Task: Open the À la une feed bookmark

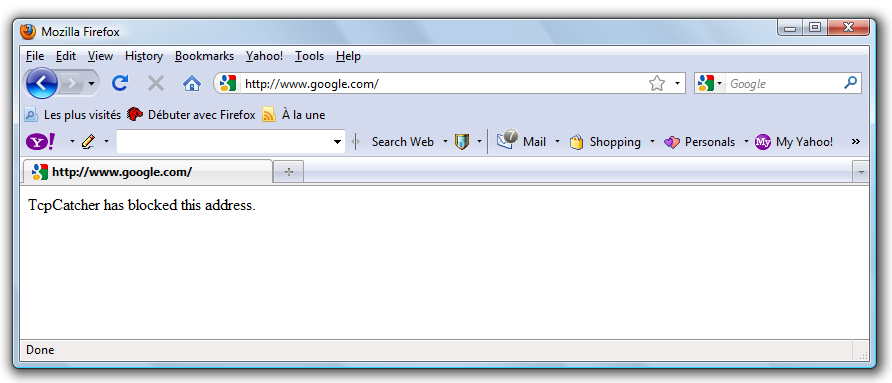Action: [303, 114]
